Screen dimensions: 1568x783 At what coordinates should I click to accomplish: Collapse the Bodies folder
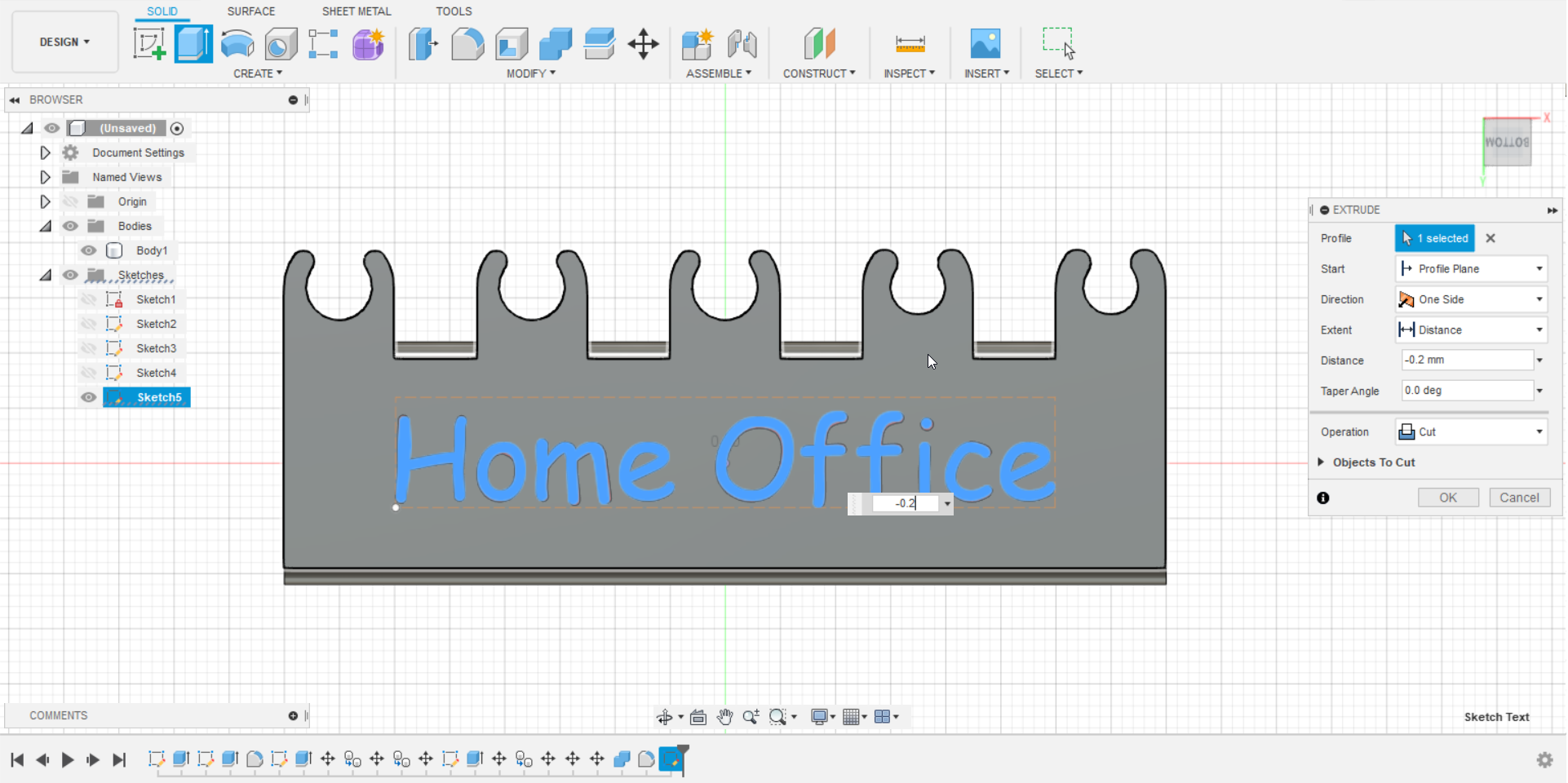coord(45,226)
